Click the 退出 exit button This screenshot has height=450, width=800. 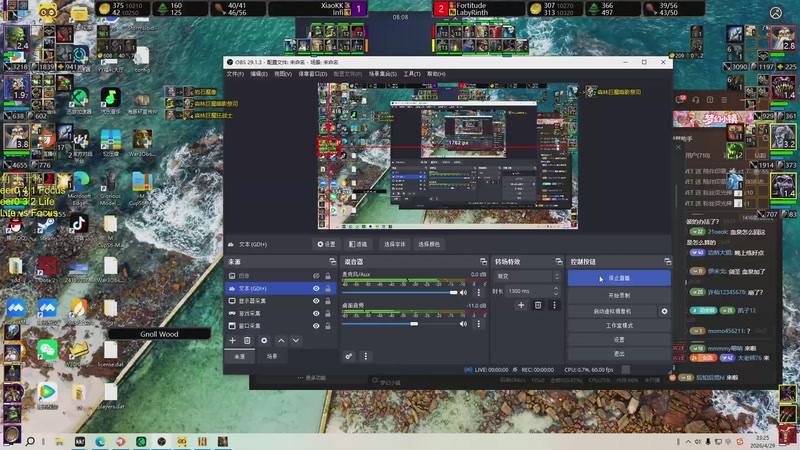click(x=619, y=353)
